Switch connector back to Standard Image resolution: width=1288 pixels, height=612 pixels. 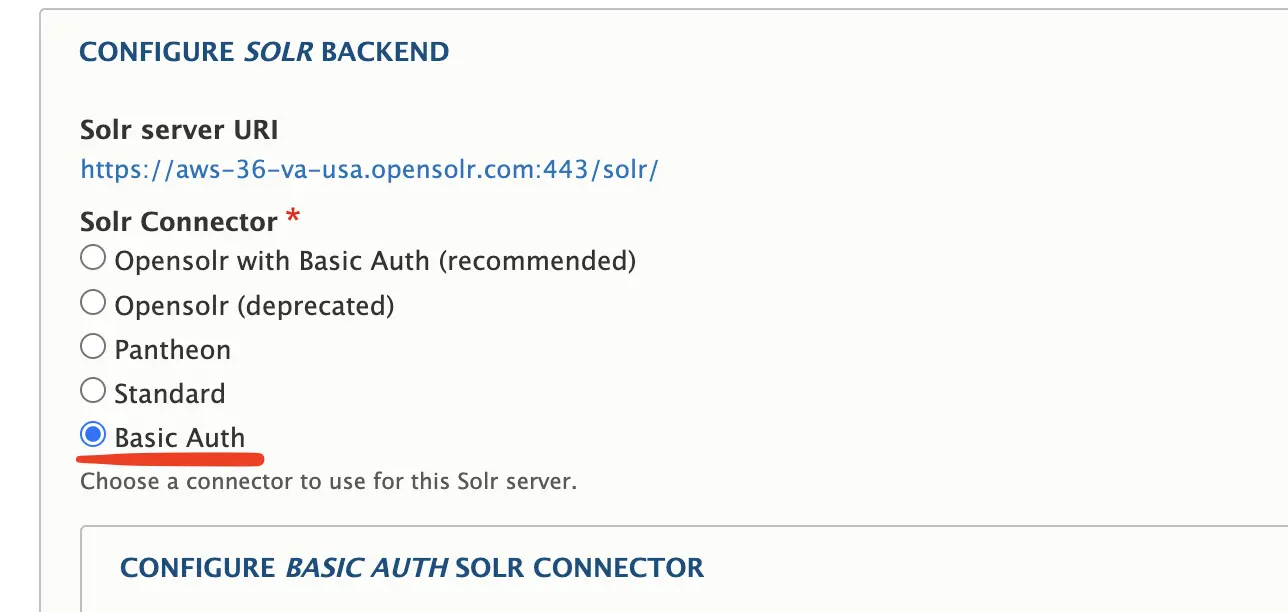[93, 390]
